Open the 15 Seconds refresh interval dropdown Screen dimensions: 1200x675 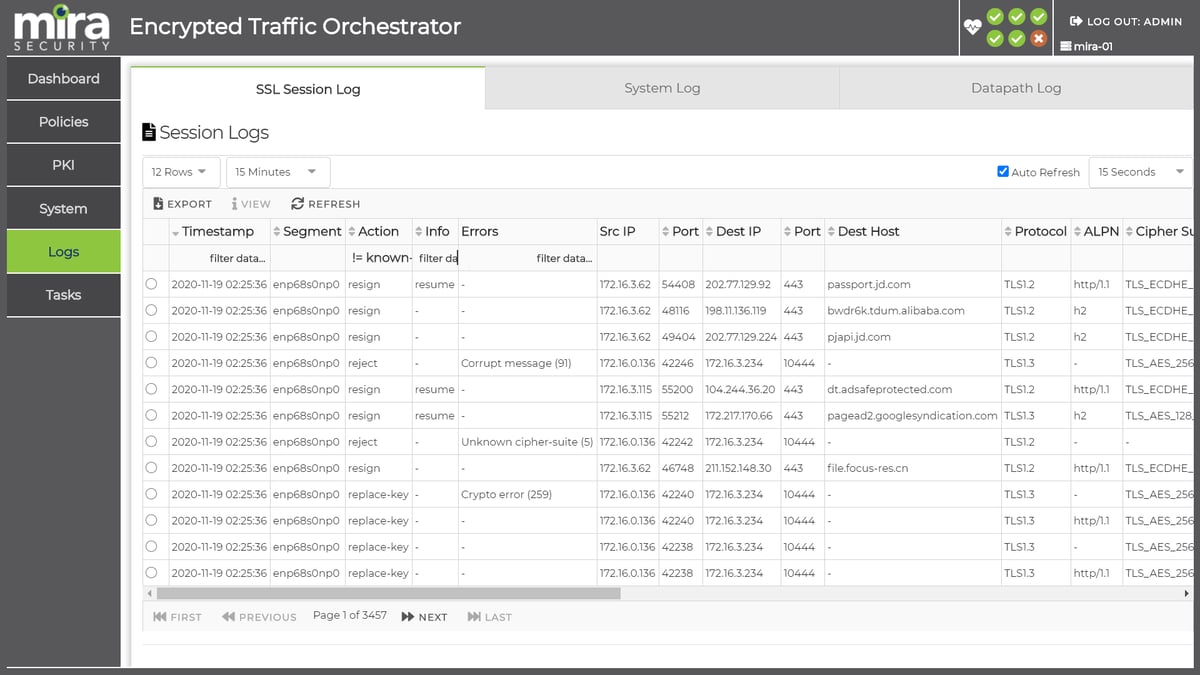[1139, 172]
